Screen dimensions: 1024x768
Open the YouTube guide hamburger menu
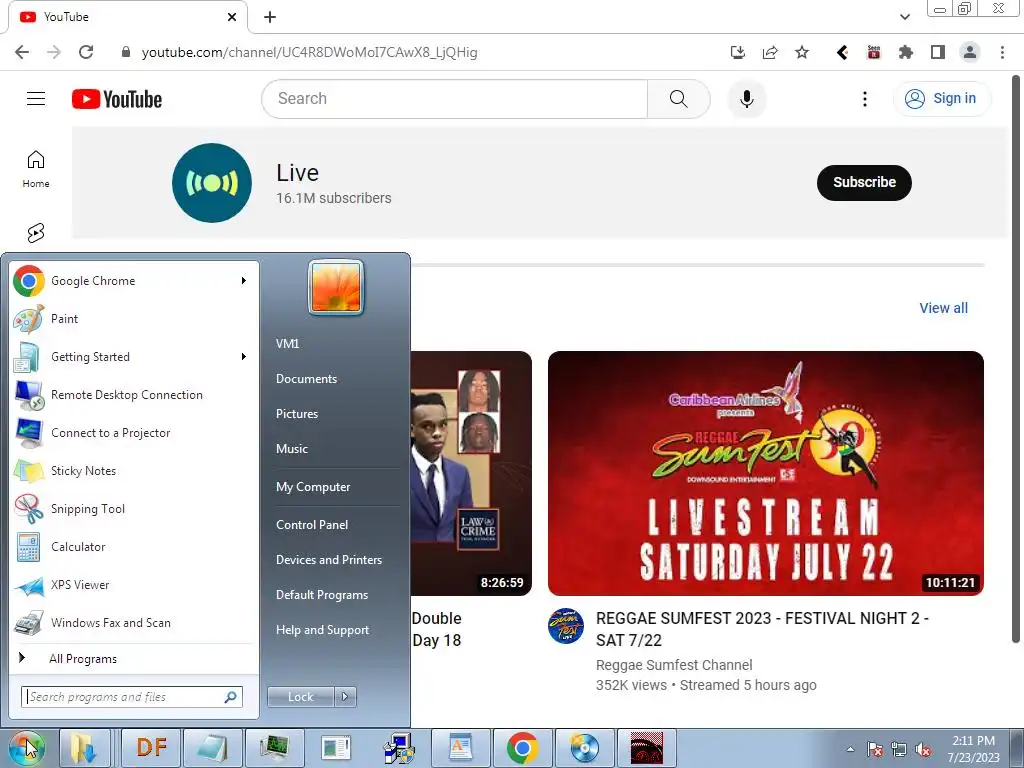[36, 99]
